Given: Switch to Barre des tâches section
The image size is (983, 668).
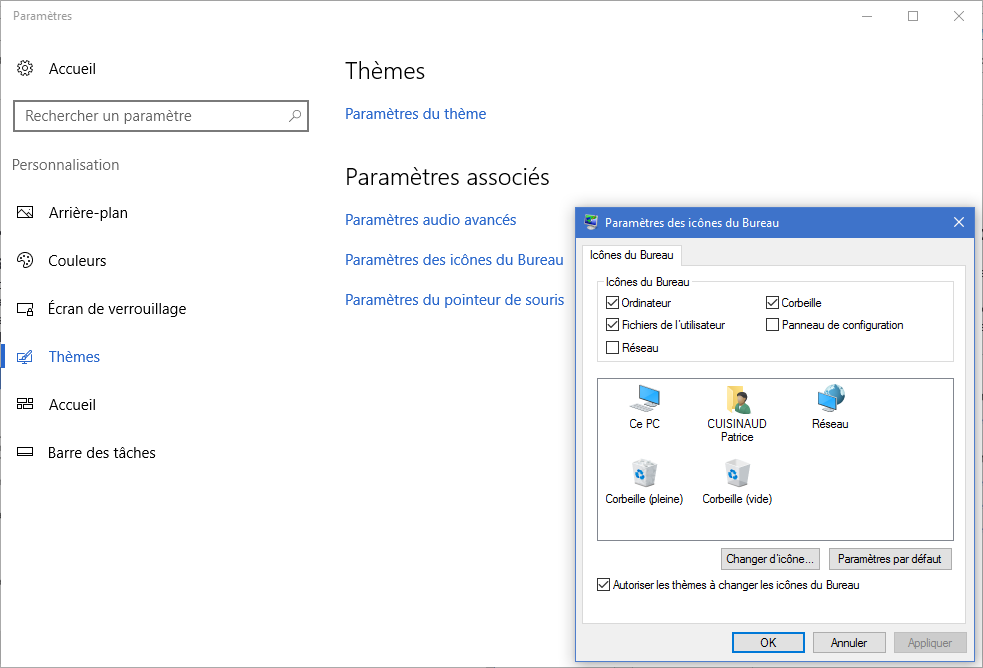Looking at the screenshot, I should point(101,453).
